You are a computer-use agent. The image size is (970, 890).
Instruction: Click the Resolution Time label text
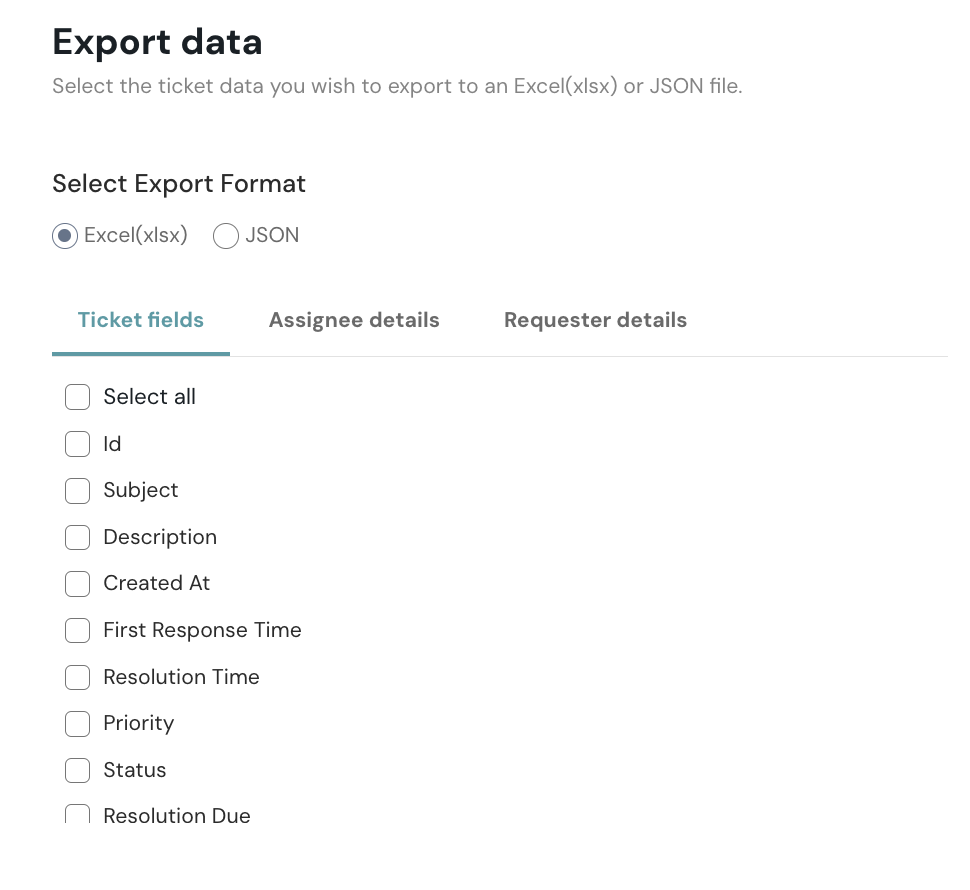point(181,677)
